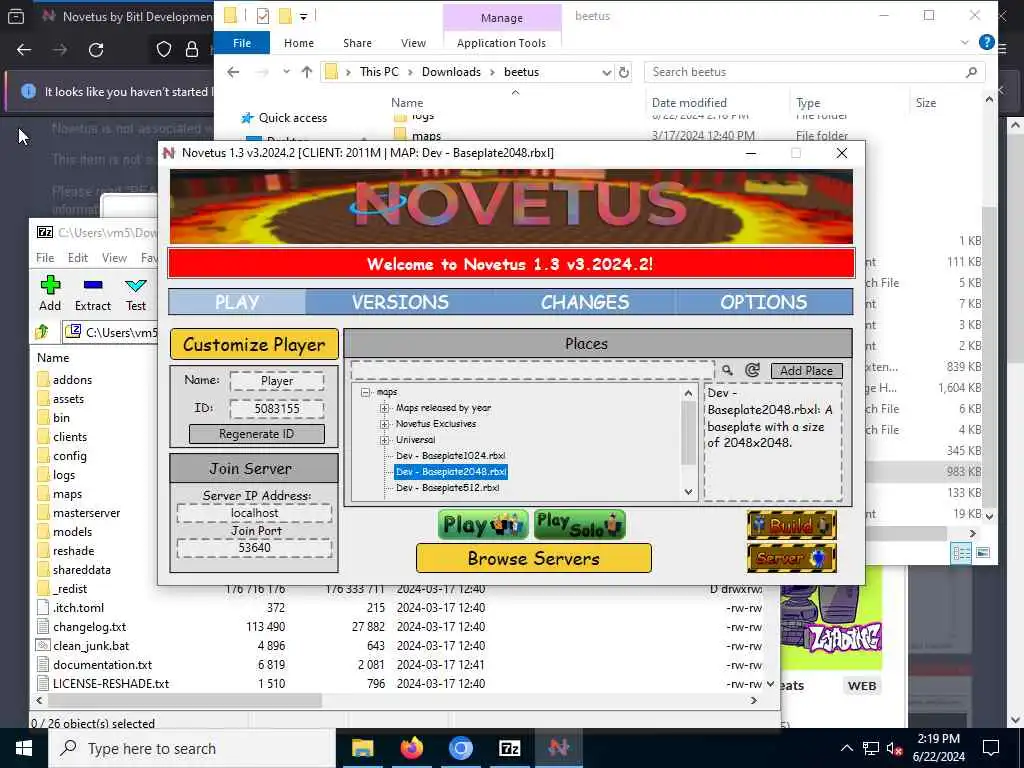Viewport: 1024px width, 768px height.
Task: Click the refresh places icon
Action: click(752, 370)
